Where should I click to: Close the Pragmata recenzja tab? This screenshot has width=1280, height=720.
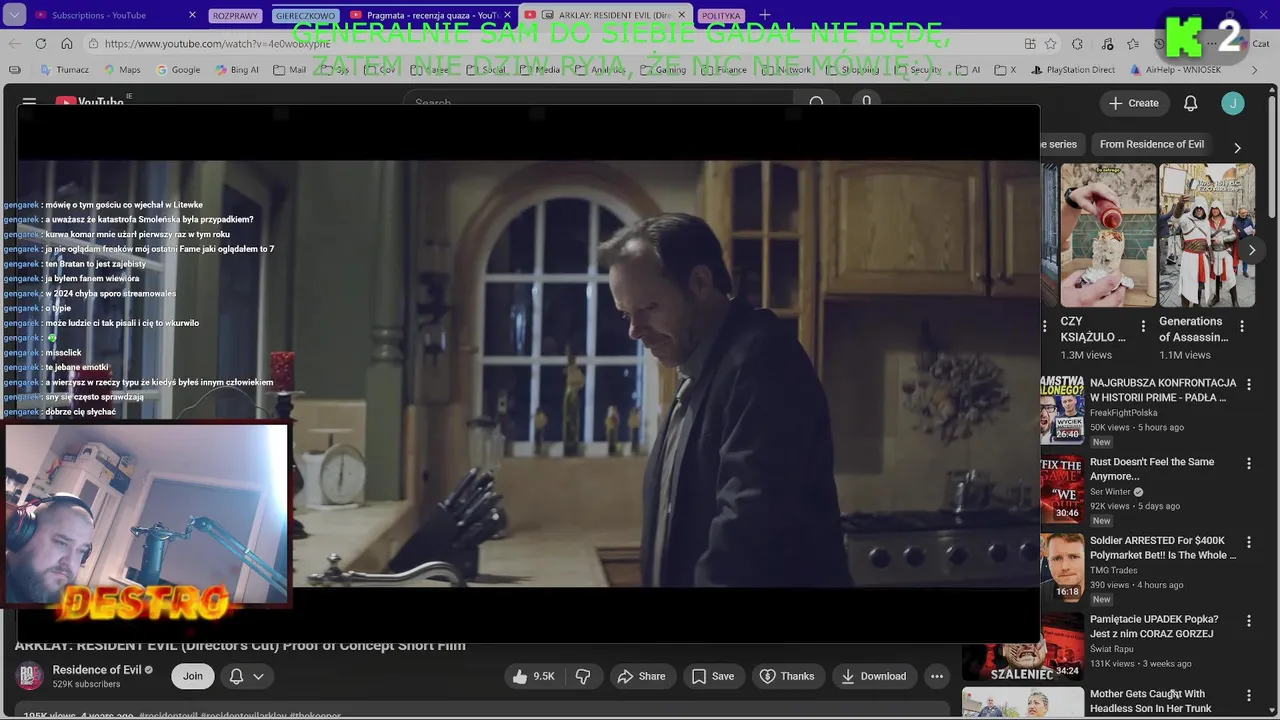pyautogui.click(x=509, y=15)
